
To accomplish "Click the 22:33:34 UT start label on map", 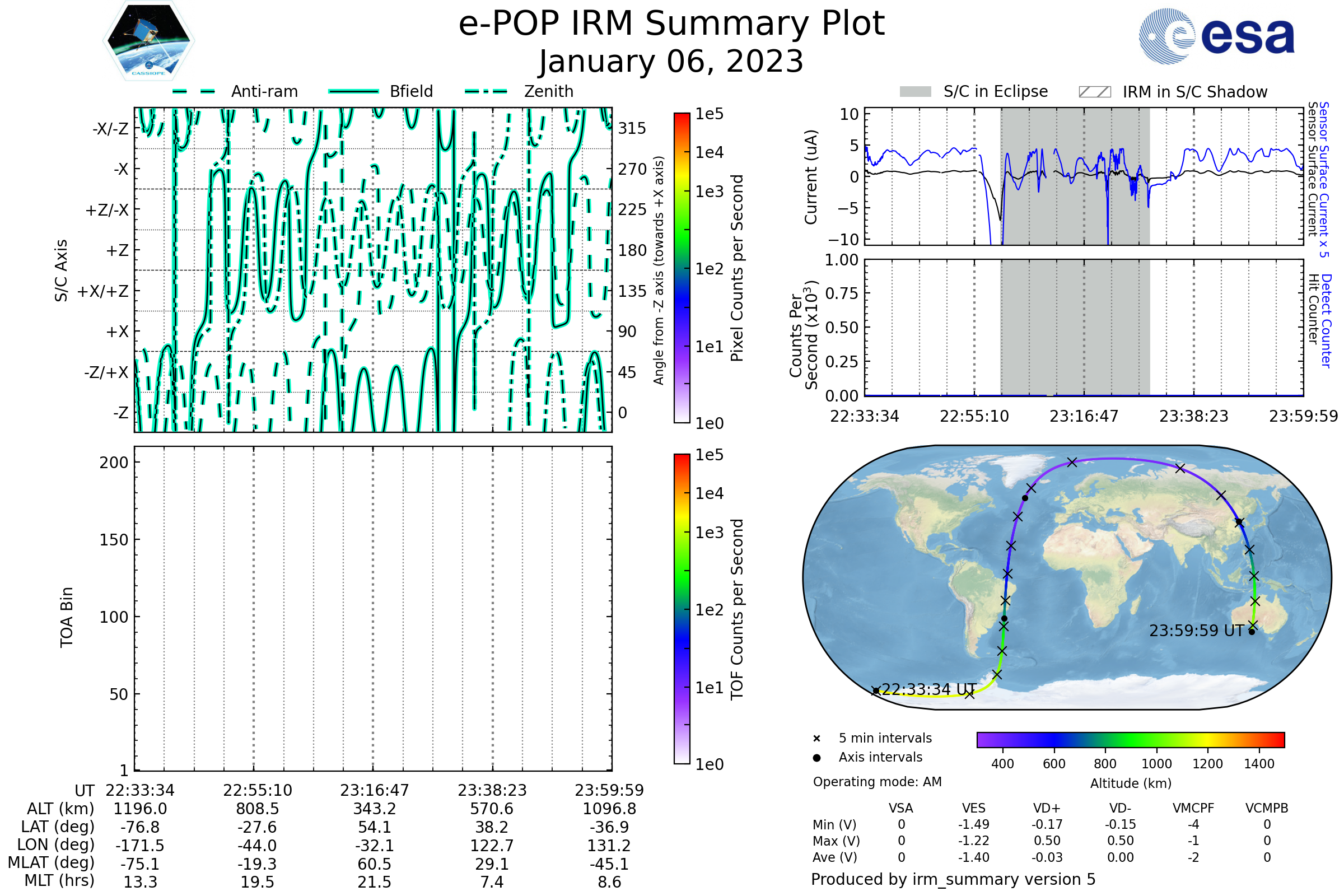I will point(928,690).
